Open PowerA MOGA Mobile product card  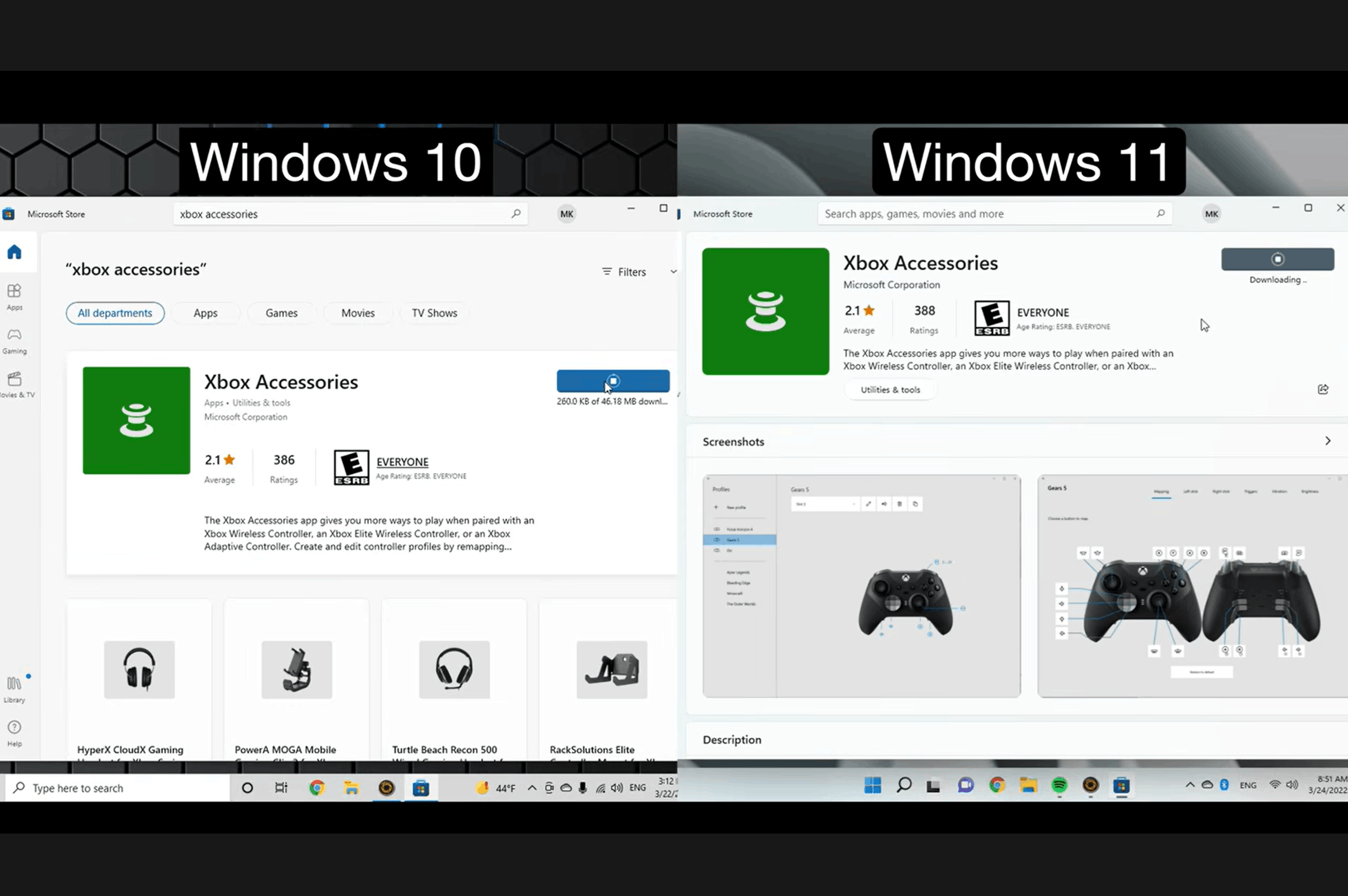click(296, 680)
